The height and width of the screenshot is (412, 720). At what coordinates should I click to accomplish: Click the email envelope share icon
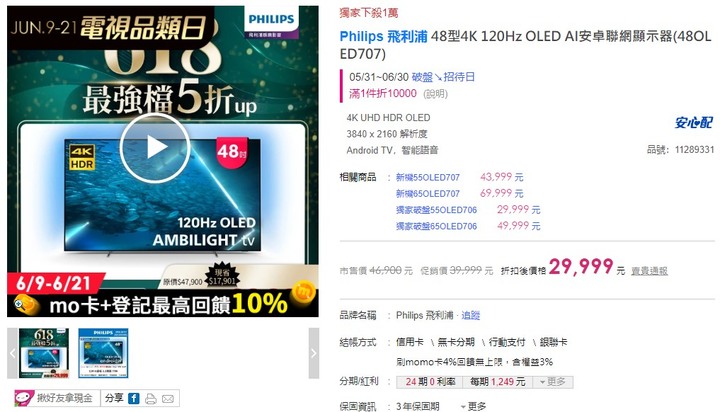pyautogui.click(x=168, y=399)
